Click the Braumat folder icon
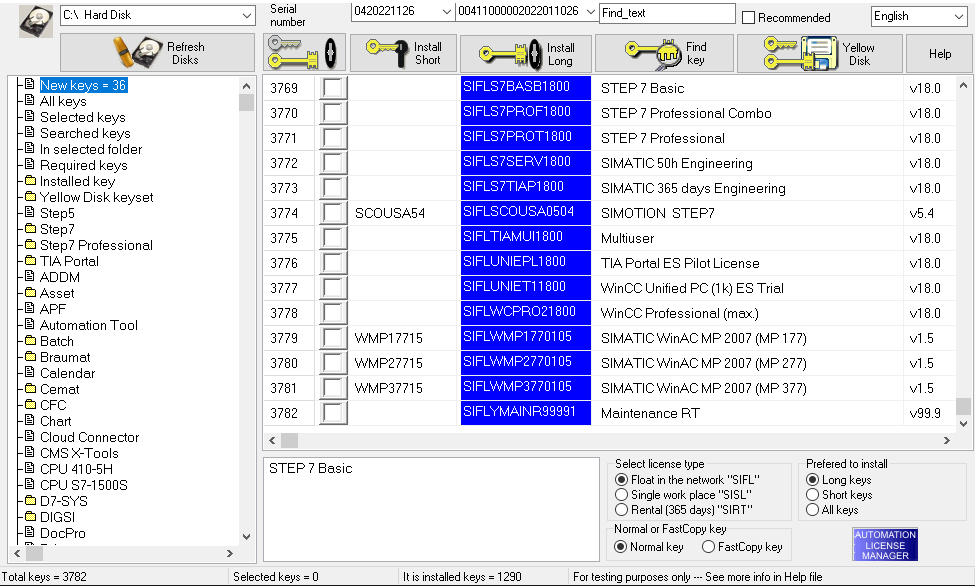Viewport: 975px width, 586px height. click(30, 356)
